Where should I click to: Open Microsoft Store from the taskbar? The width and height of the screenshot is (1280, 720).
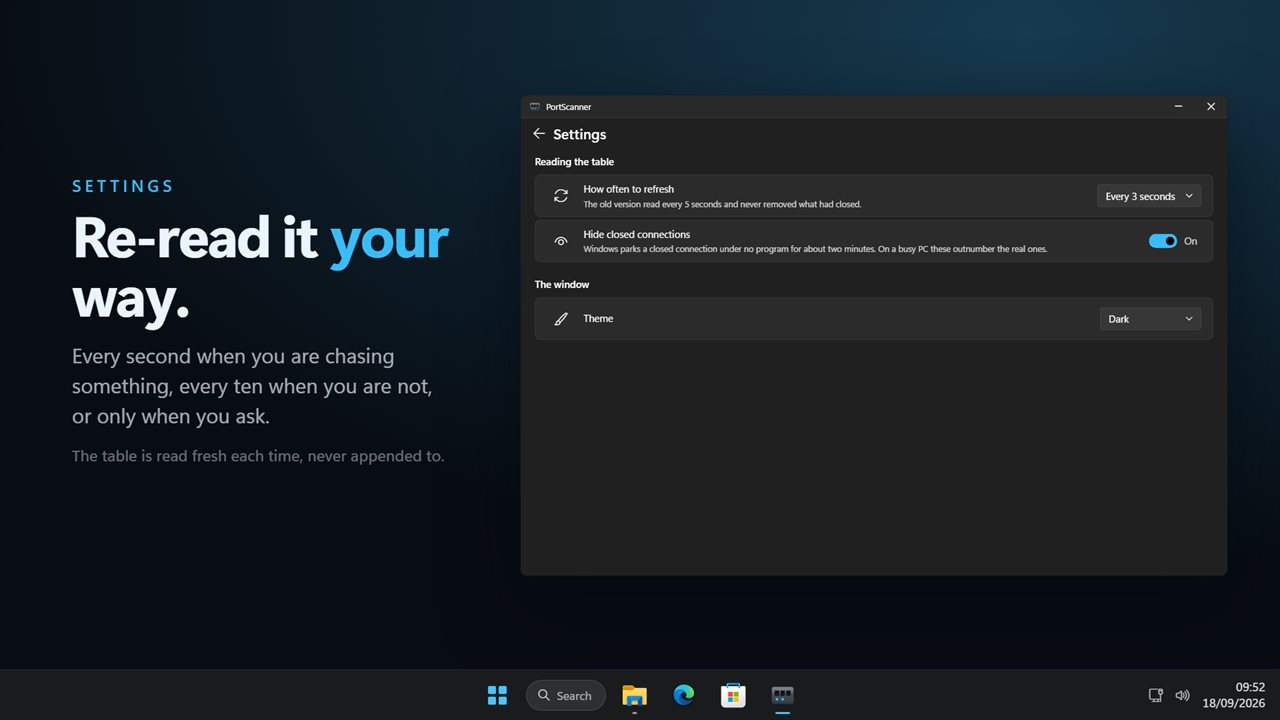tap(733, 695)
